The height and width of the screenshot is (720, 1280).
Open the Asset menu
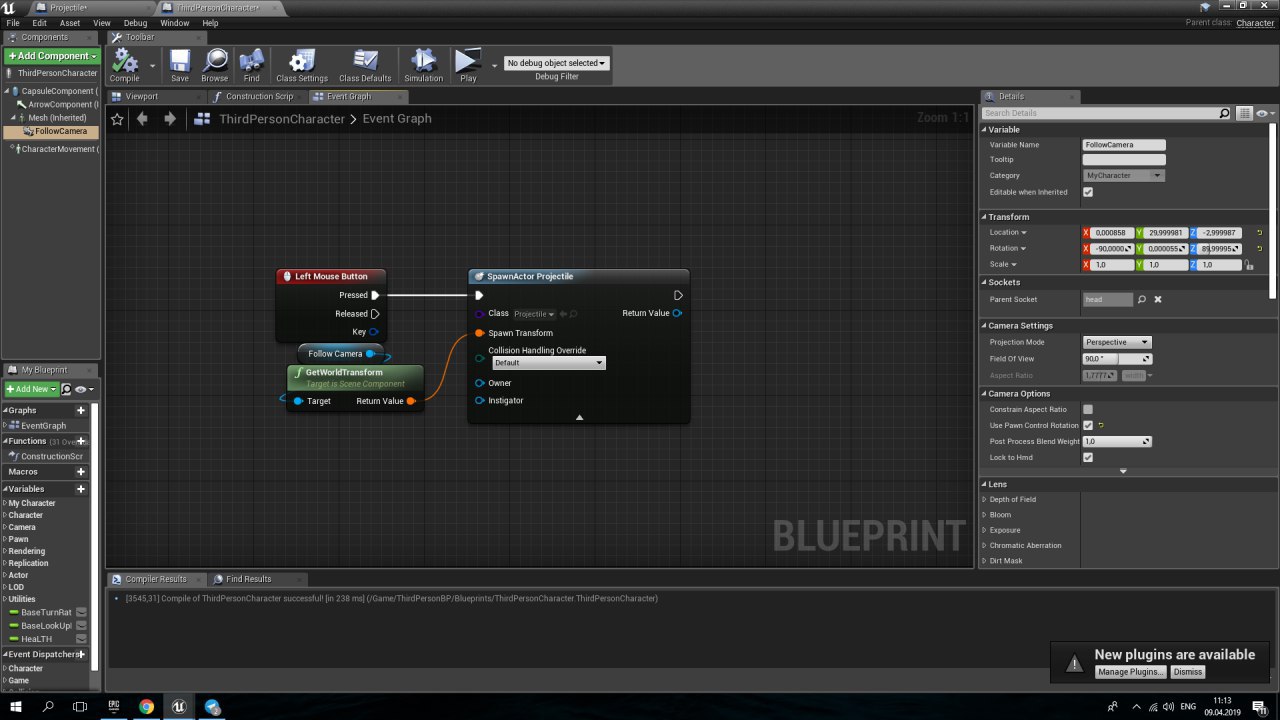coord(70,22)
